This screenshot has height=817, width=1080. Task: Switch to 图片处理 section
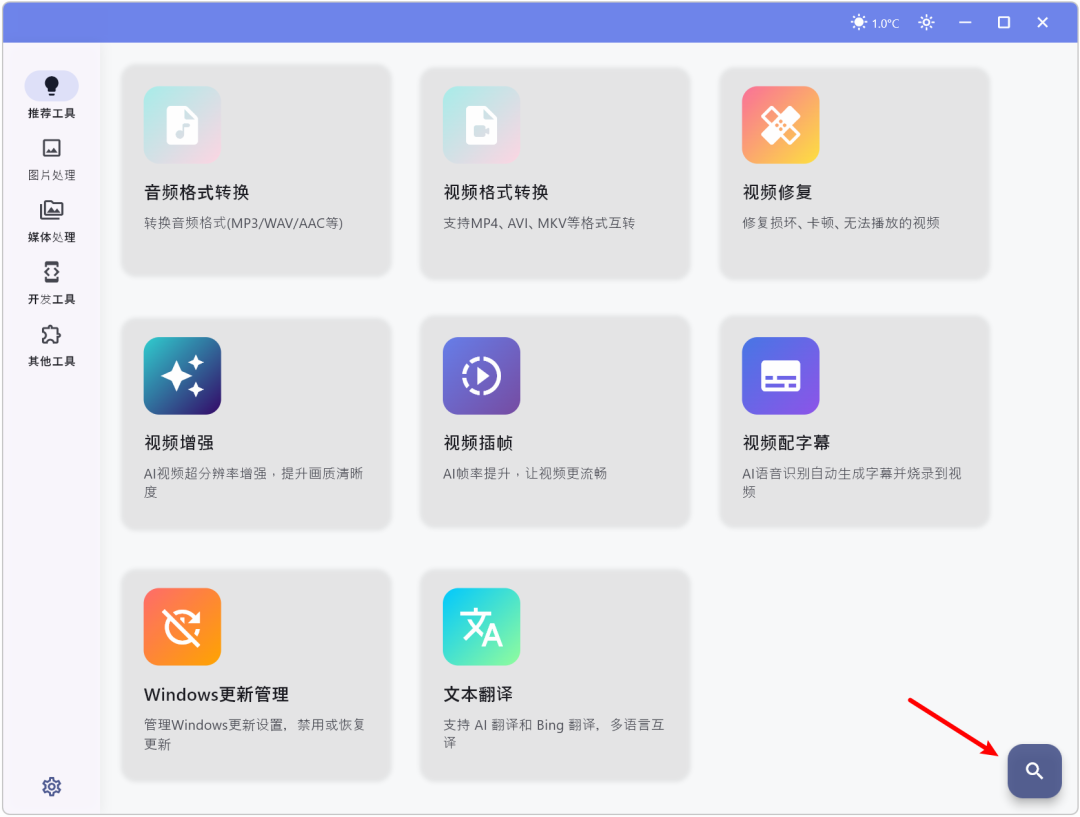tap(52, 159)
